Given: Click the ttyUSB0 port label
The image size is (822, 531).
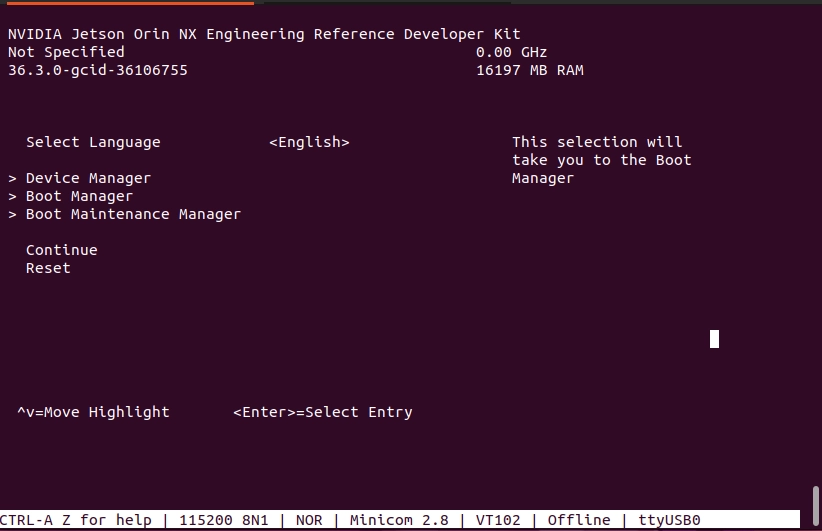Looking at the screenshot, I should [x=669, y=520].
